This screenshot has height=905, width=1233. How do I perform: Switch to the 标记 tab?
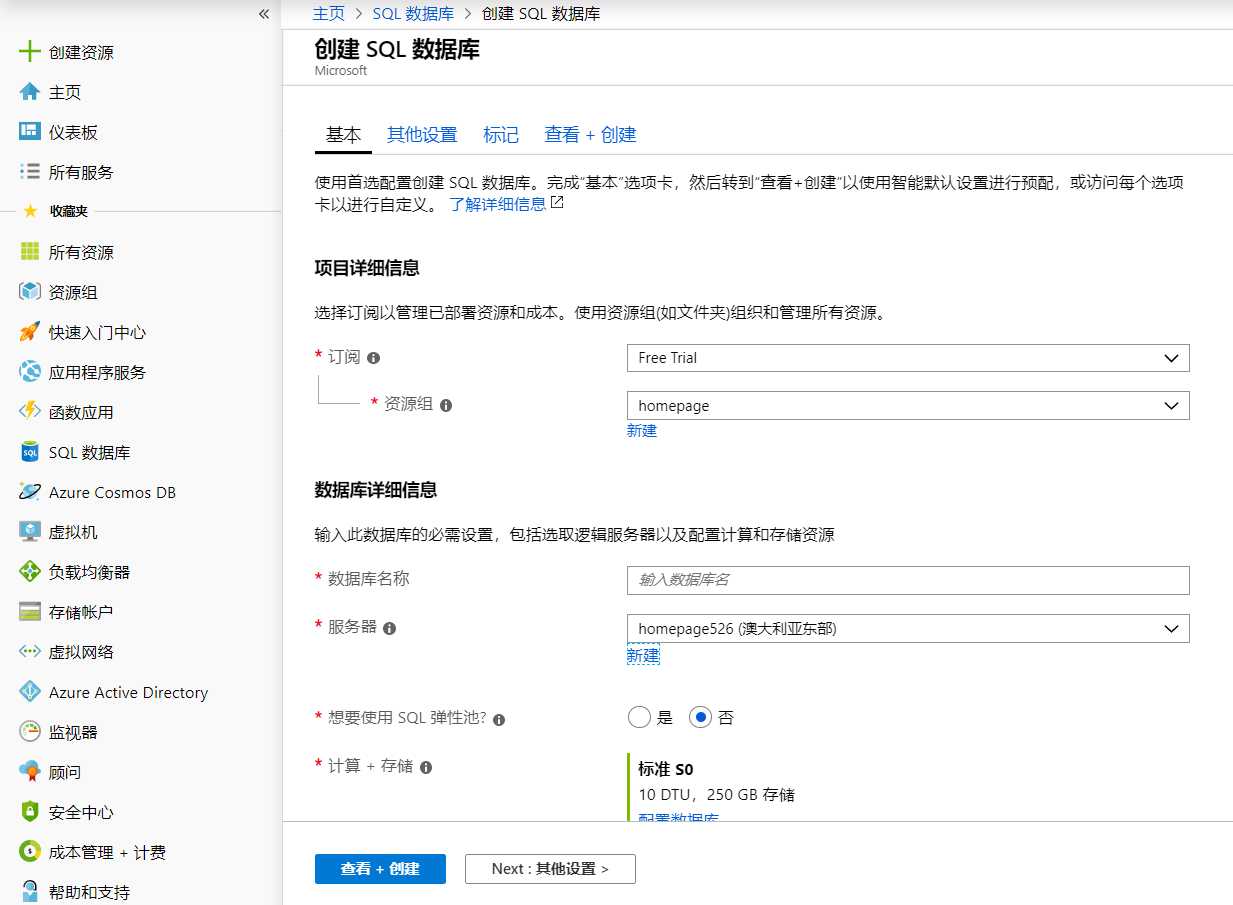tap(501, 135)
